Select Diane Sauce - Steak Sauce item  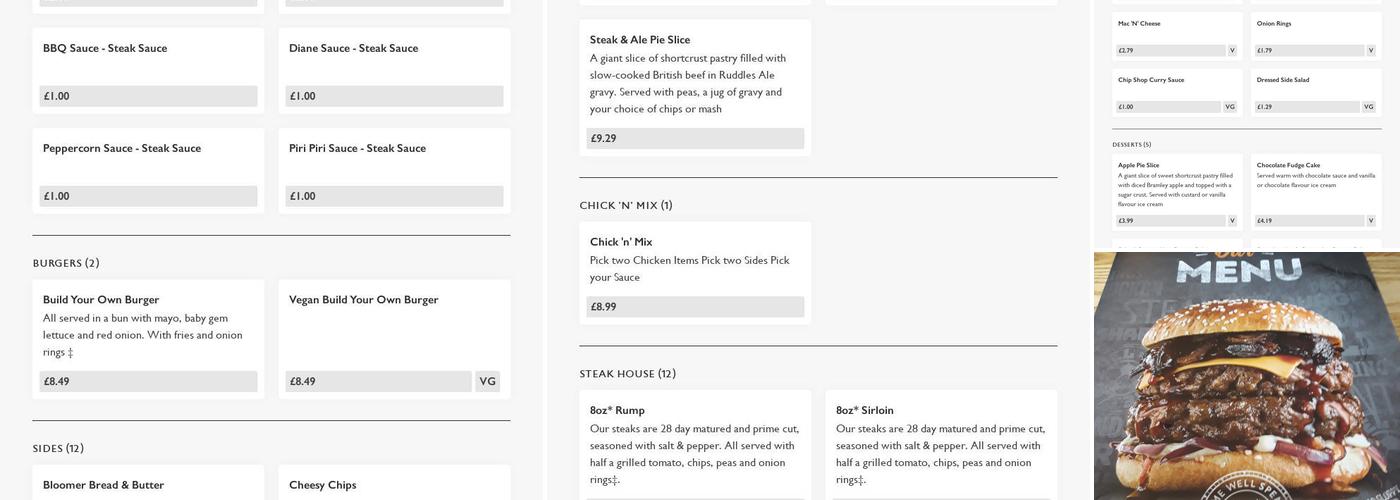353,48
